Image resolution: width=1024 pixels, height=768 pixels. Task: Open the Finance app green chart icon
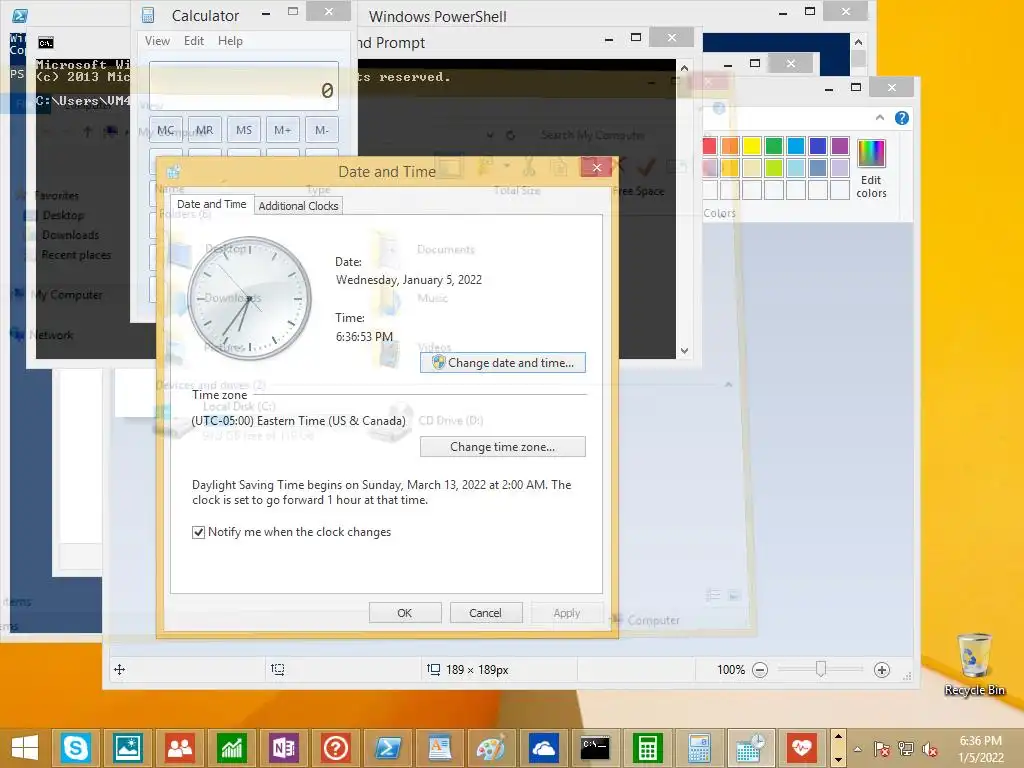tap(232, 748)
